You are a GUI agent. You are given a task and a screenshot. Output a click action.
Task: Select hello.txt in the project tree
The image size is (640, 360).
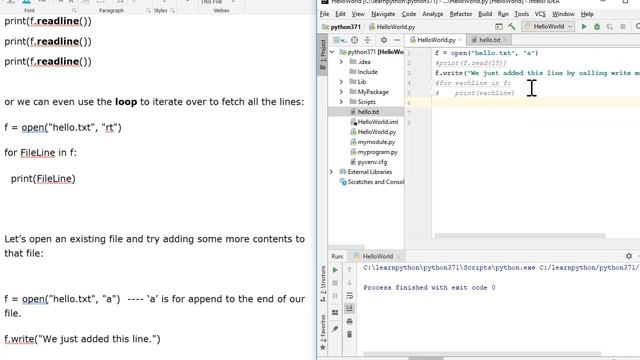[x=368, y=112]
